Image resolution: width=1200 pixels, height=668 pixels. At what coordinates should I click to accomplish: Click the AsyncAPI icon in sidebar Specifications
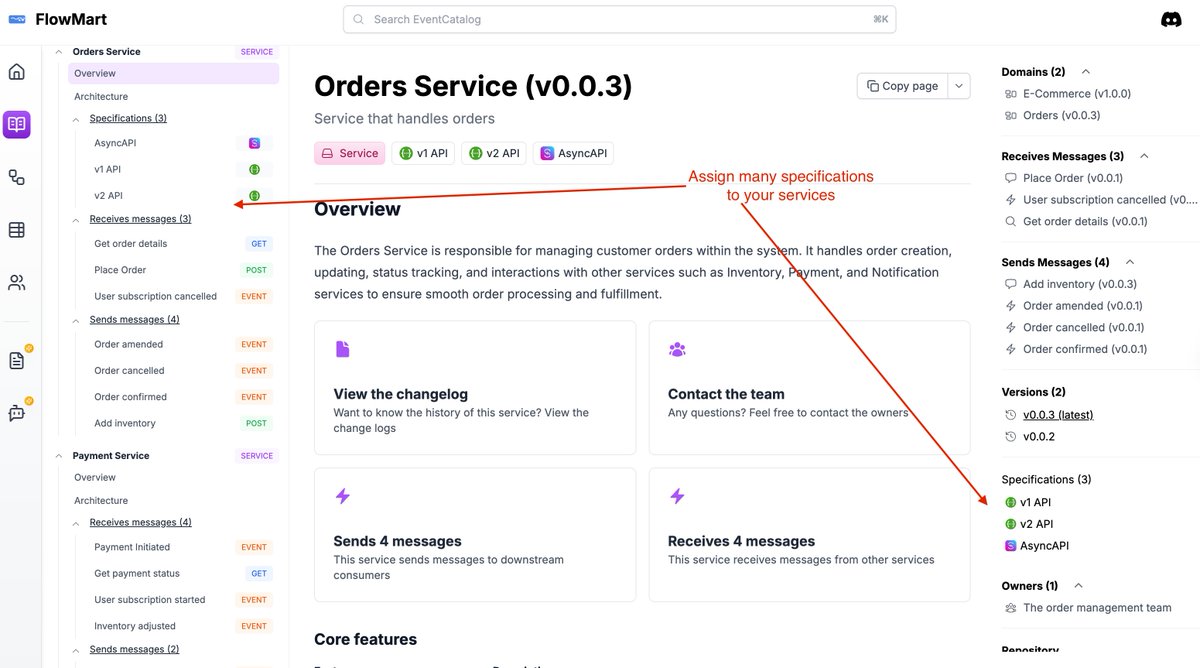point(254,143)
